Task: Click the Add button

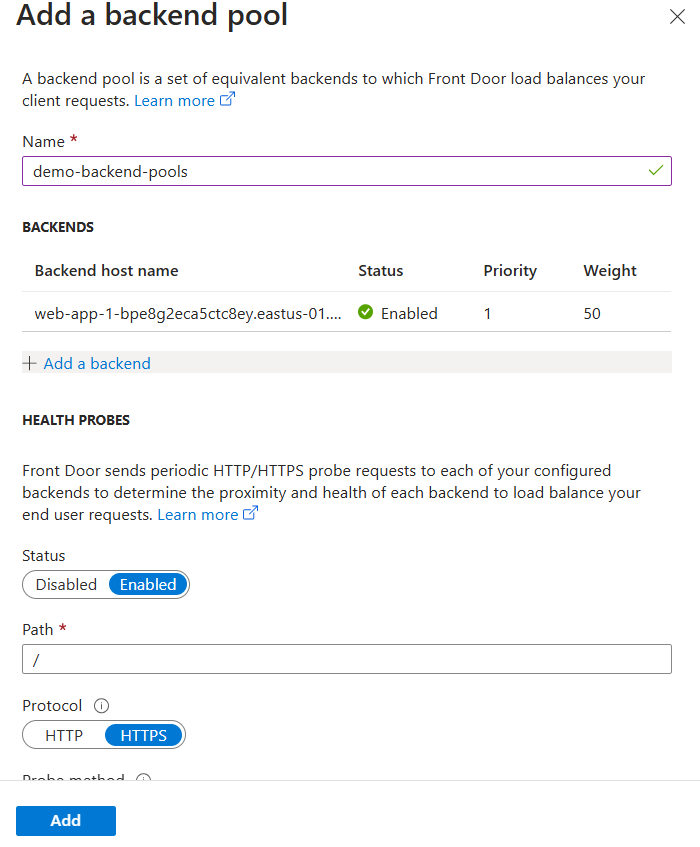Action: click(x=66, y=821)
